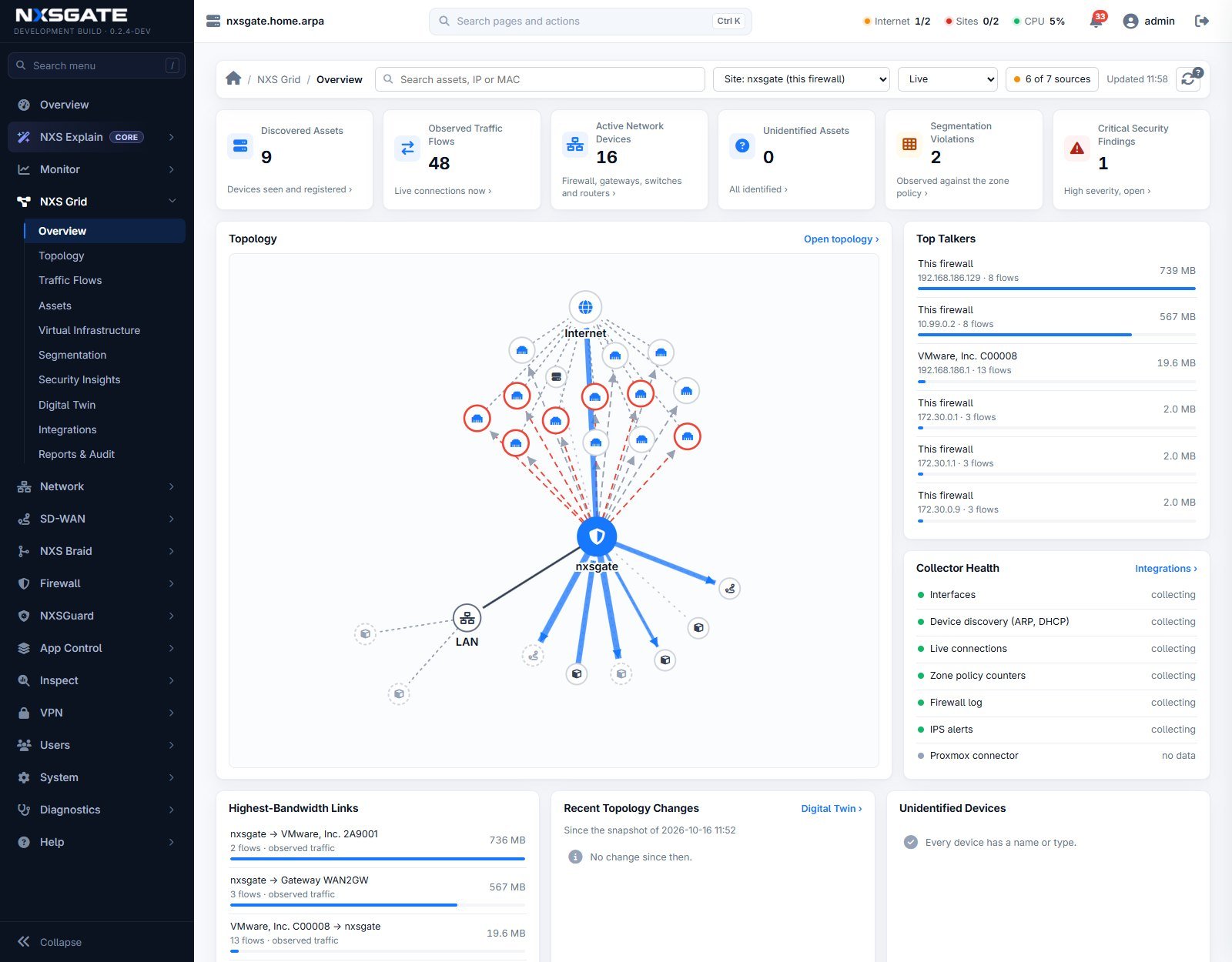Click the refresh sources icon

(x=1188, y=79)
